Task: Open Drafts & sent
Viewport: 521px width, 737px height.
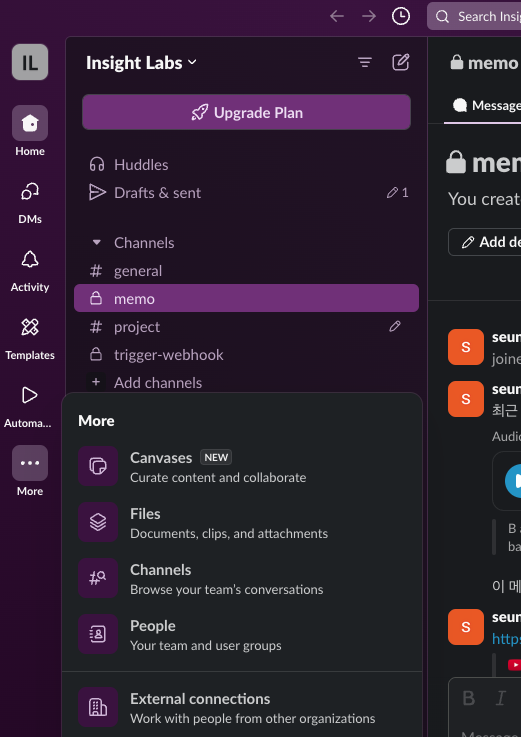Action: (246, 193)
